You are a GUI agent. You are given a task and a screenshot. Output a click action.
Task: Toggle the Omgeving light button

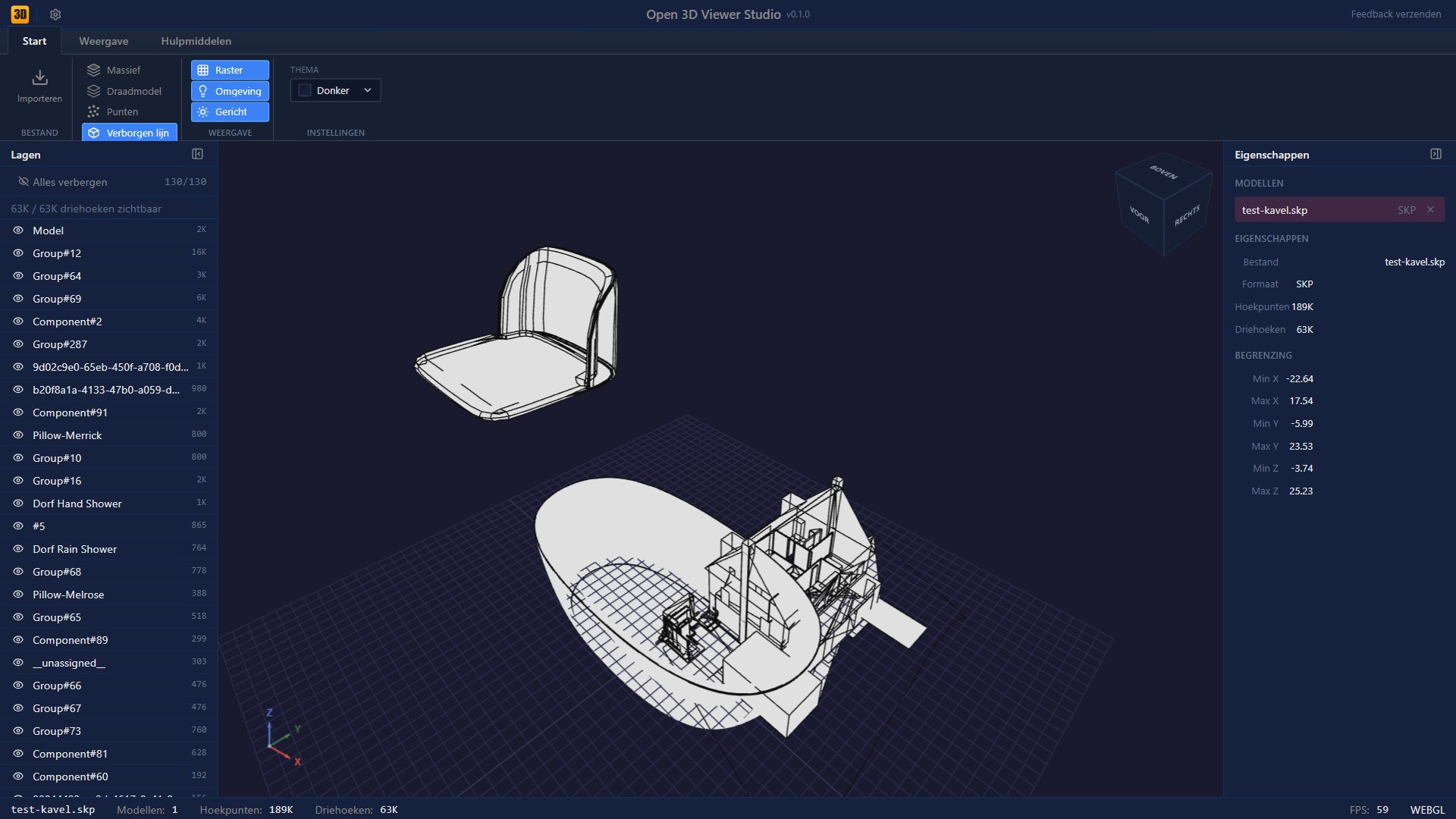point(230,91)
